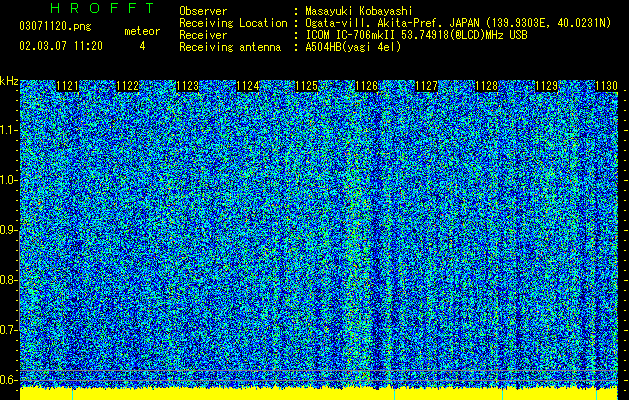
Task: Select receiver text ICOM IC-706mkII
Action: [x=353, y=35]
